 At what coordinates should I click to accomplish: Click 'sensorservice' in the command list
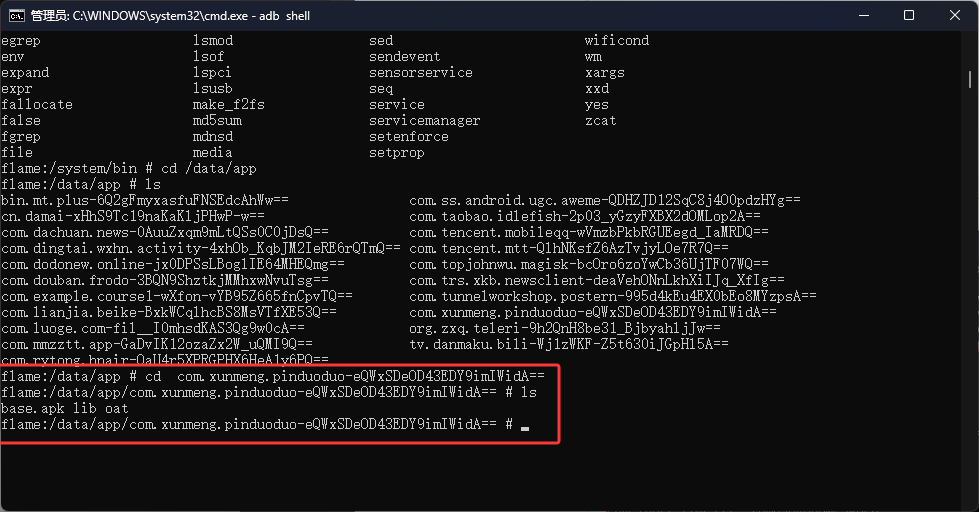pyautogui.click(x=421, y=72)
